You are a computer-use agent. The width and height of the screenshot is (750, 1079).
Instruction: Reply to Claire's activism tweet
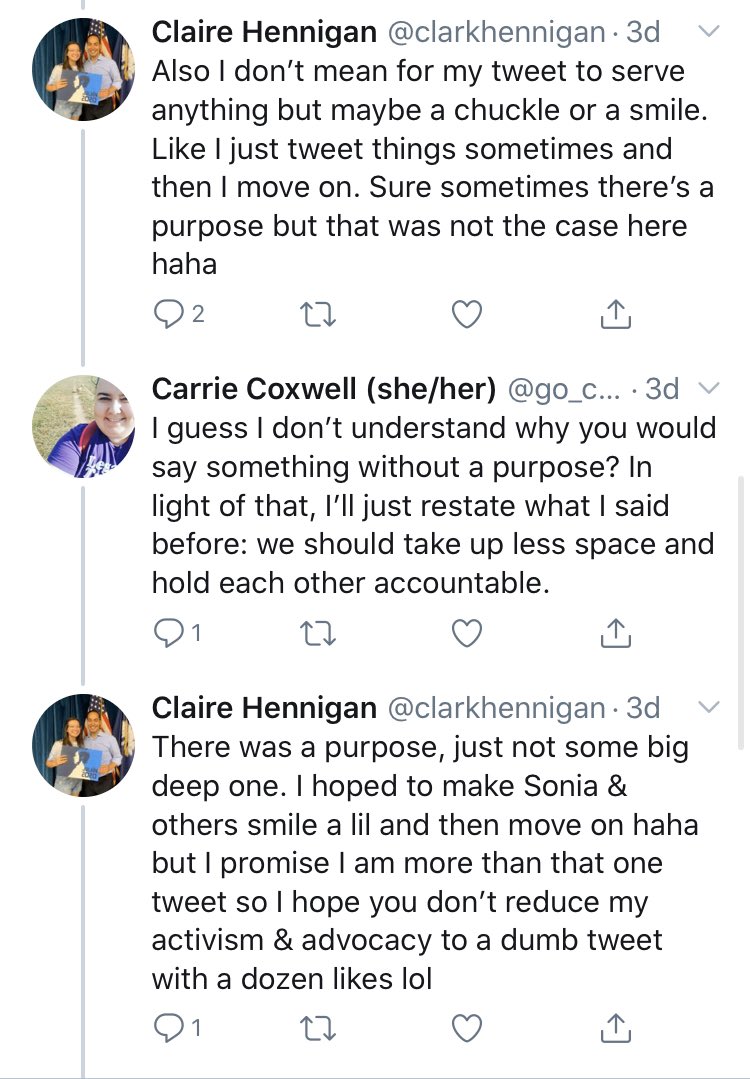pyautogui.click(x=167, y=1027)
